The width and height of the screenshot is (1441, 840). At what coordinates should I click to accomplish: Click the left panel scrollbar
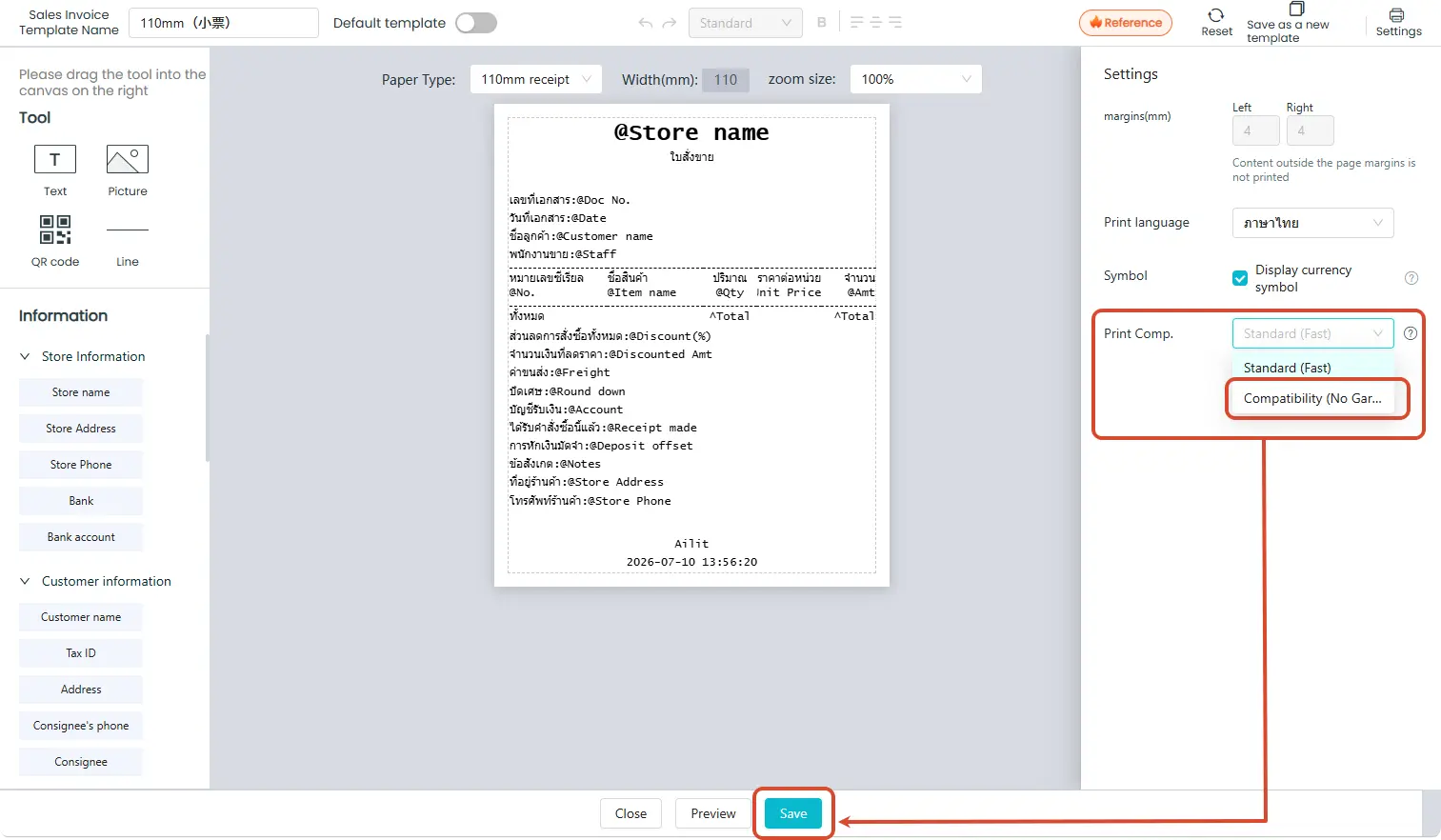207,398
